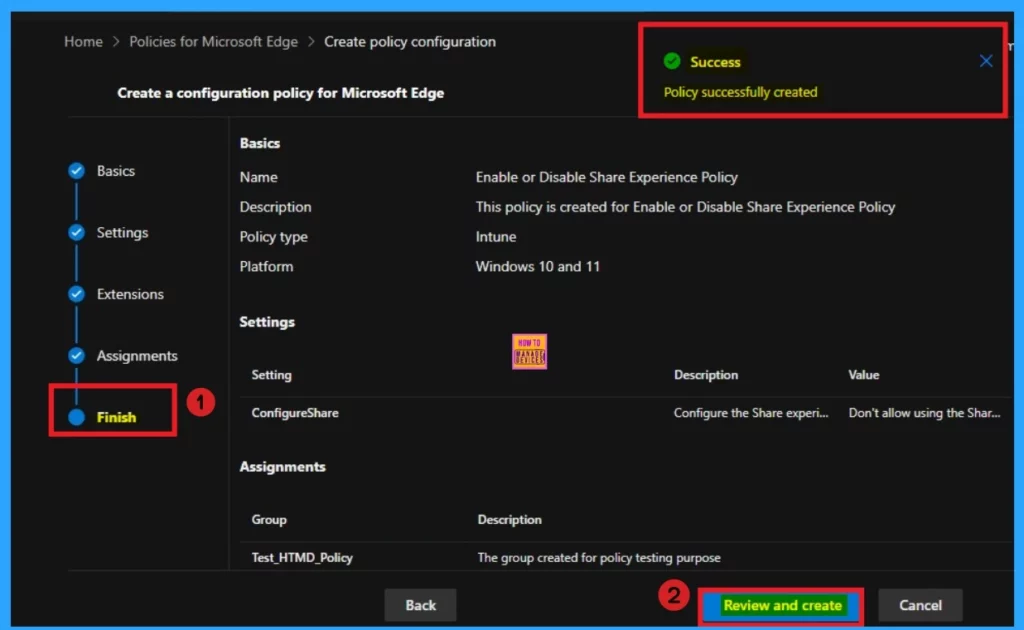
Task: Click policy name 'Enable or Disable Share Experience Policy'
Action: click(606, 177)
